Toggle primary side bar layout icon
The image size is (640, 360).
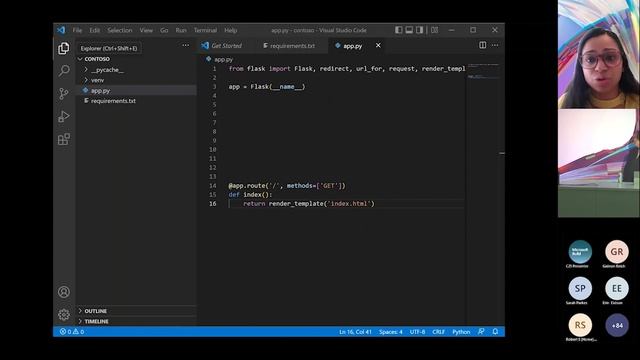(x=398, y=30)
